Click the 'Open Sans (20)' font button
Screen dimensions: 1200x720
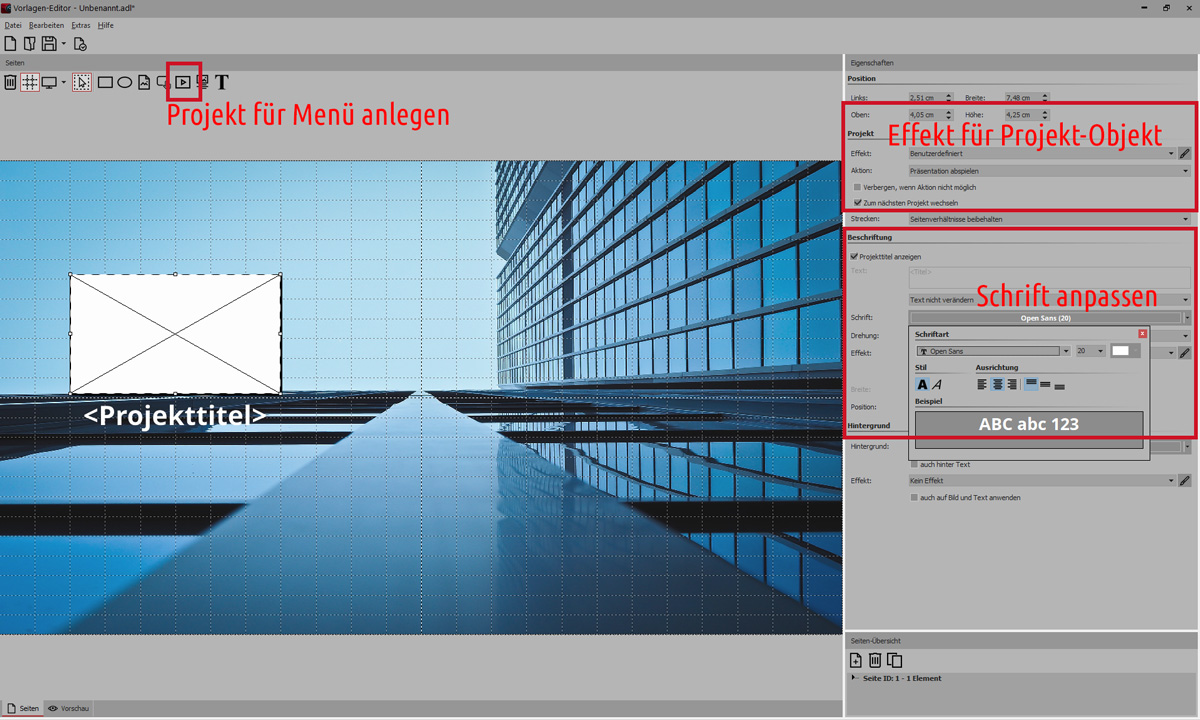coord(1045,318)
